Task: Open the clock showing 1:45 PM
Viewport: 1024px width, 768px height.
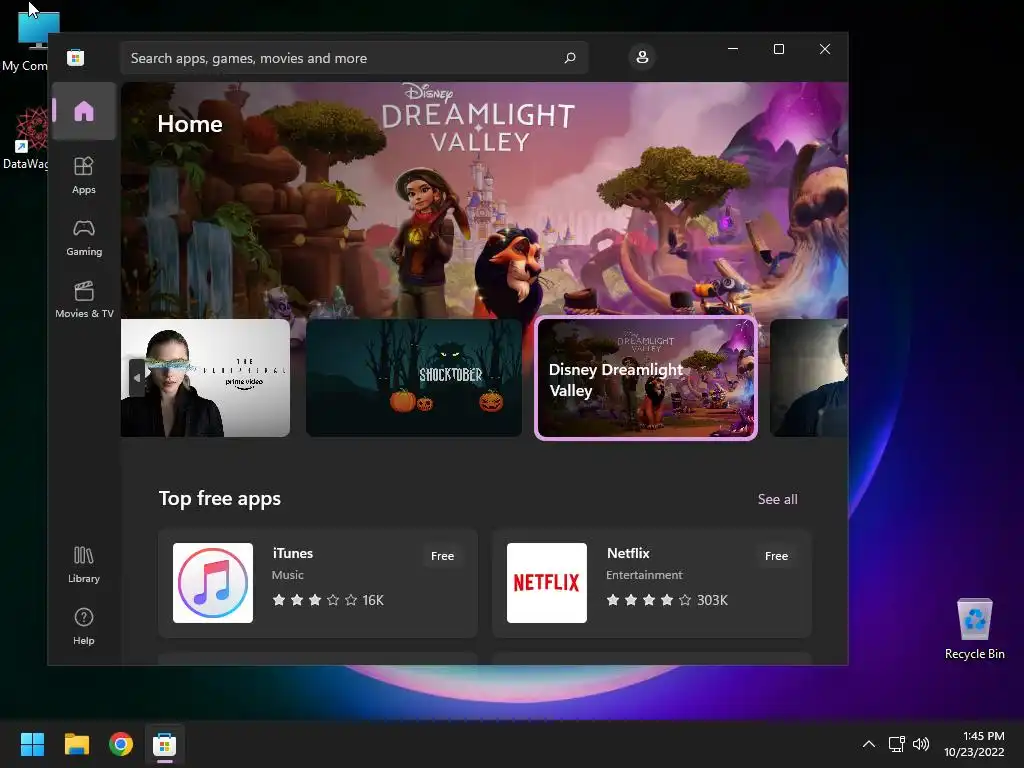Action: (x=974, y=744)
